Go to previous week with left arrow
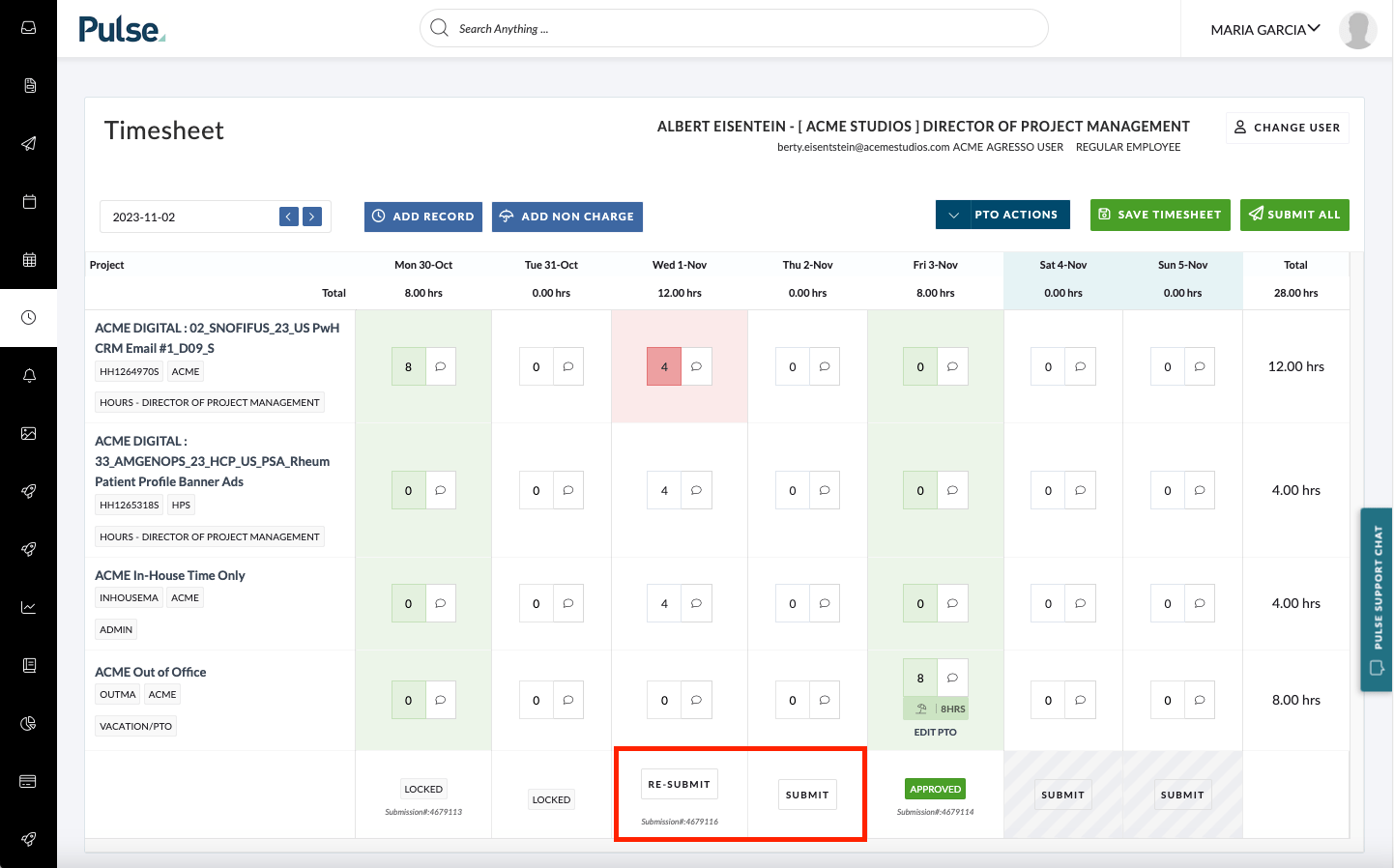The width and height of the screenshot is (1394, 868). 289,217
